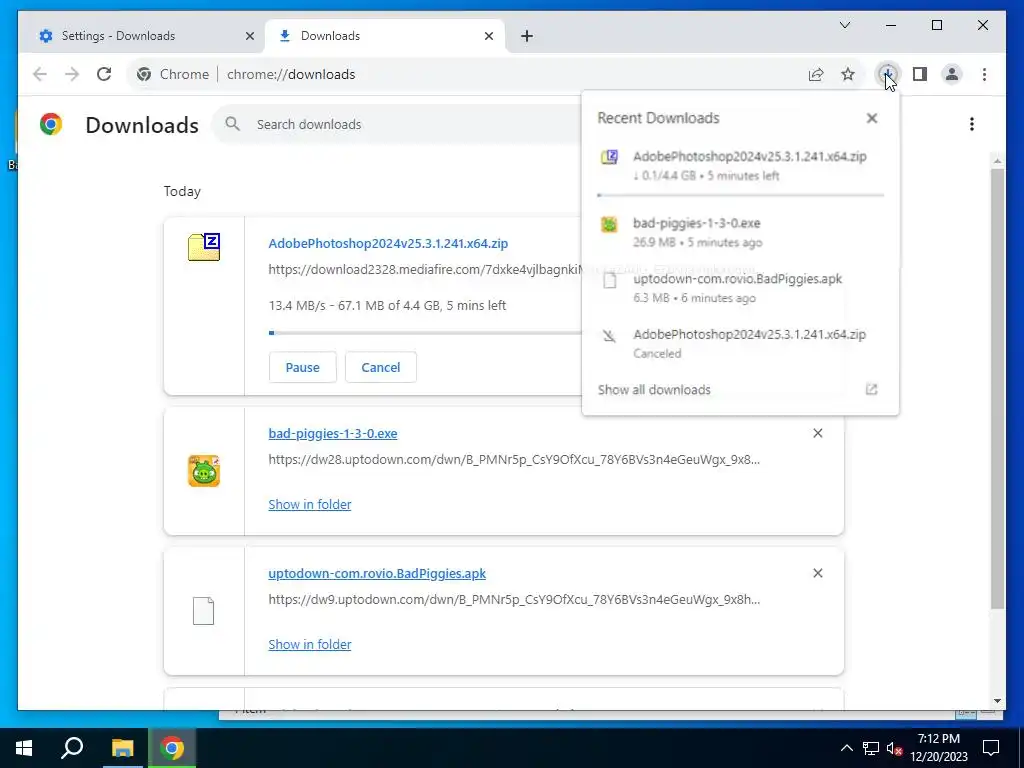This screenshot has width=1024, height=768.
Task: Close the Settings - Downloads tab
Action: 249,37
